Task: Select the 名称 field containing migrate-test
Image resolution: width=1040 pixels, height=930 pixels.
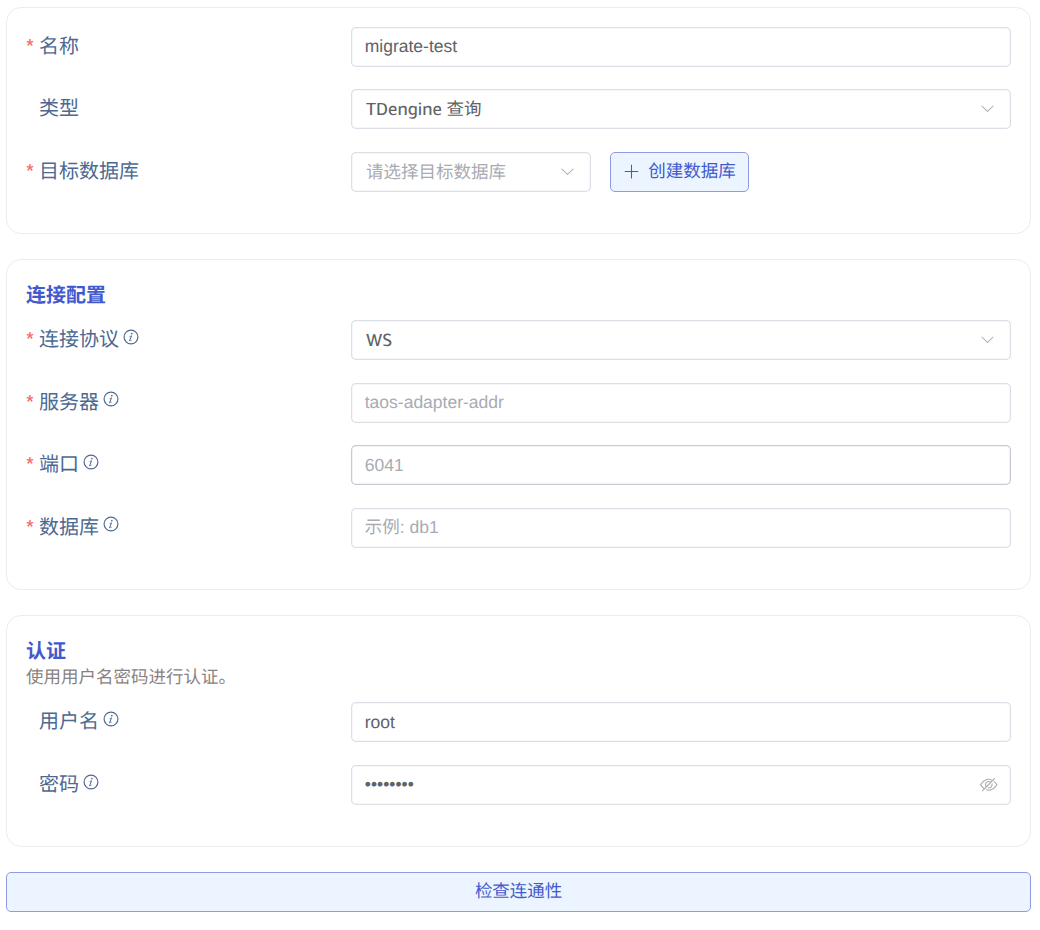Action: coord(680,46)
